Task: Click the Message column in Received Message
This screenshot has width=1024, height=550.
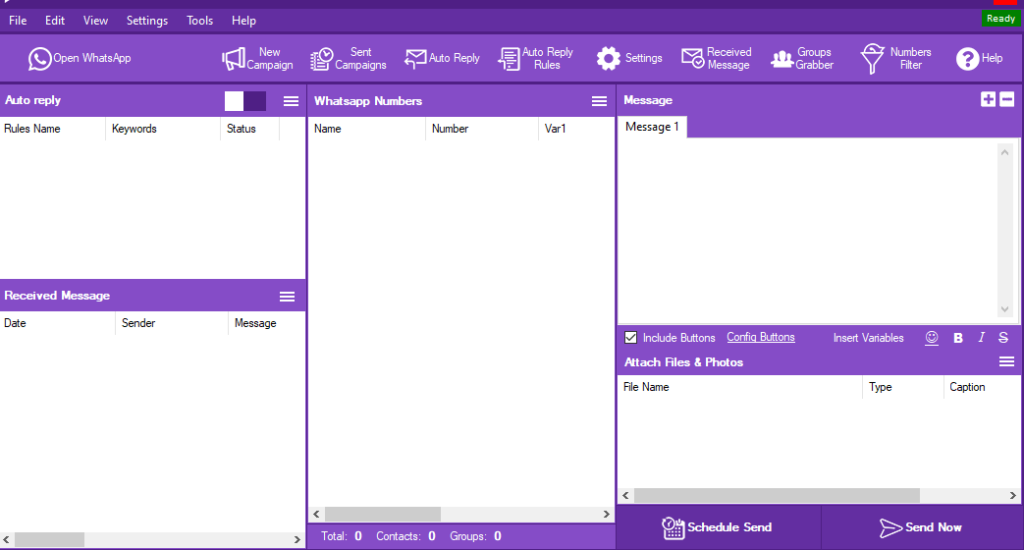Action: pyautogui.click(x=266, y=323)
